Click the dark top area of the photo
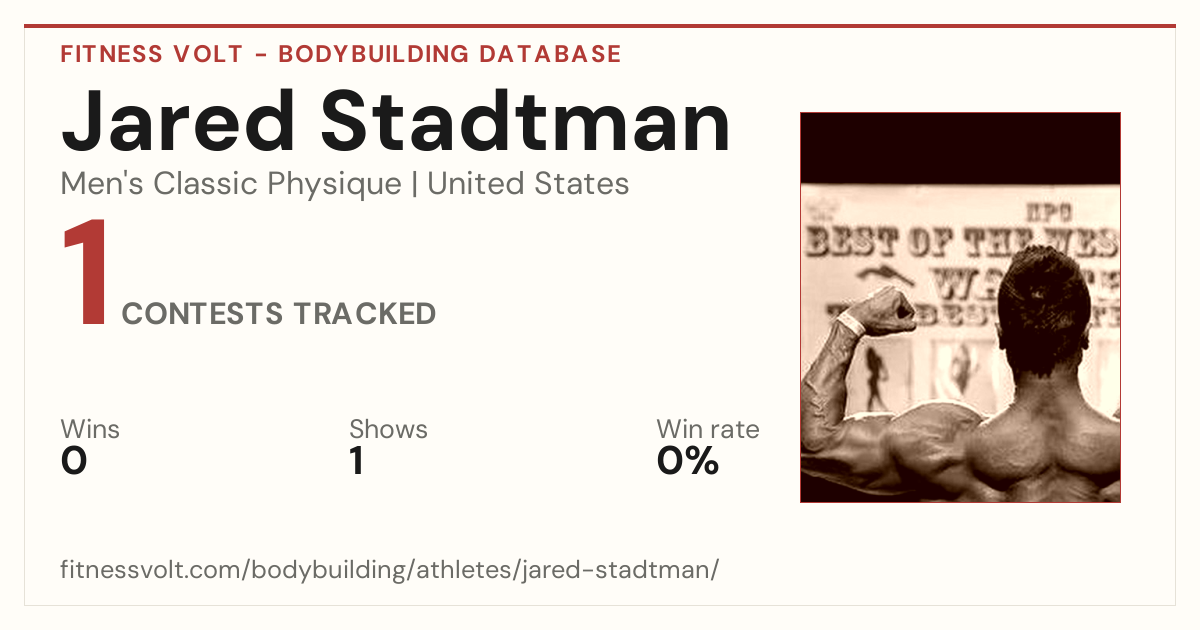This screenshot has height=630, width=1200. tap(960, 147)
